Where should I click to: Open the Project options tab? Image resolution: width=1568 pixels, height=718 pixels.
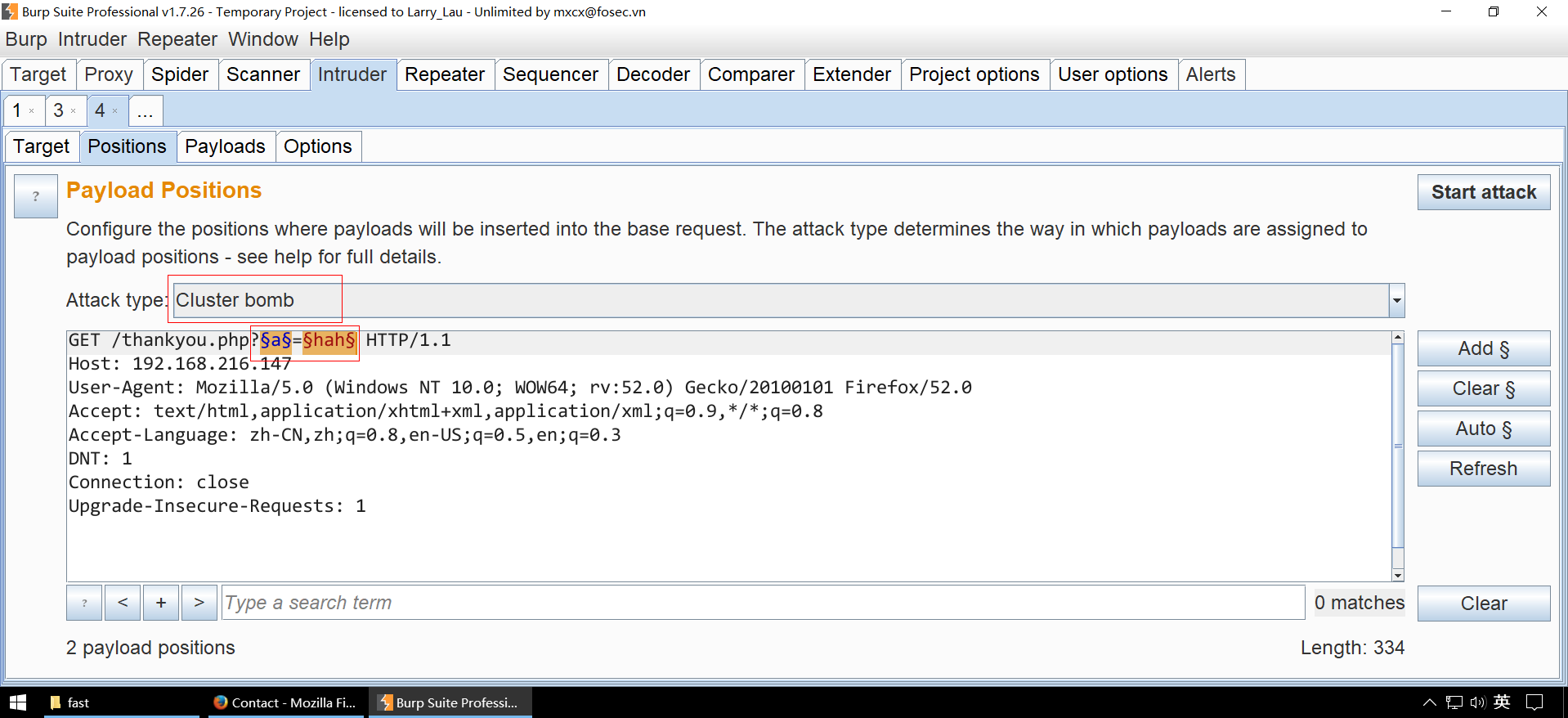[974, 74]
